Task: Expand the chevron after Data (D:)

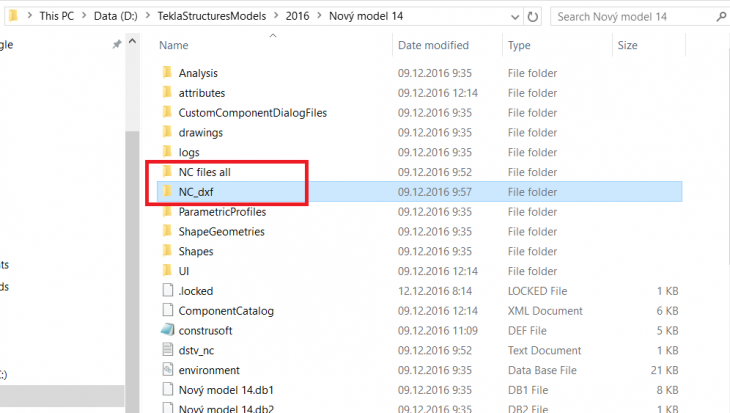Action: 148,16
